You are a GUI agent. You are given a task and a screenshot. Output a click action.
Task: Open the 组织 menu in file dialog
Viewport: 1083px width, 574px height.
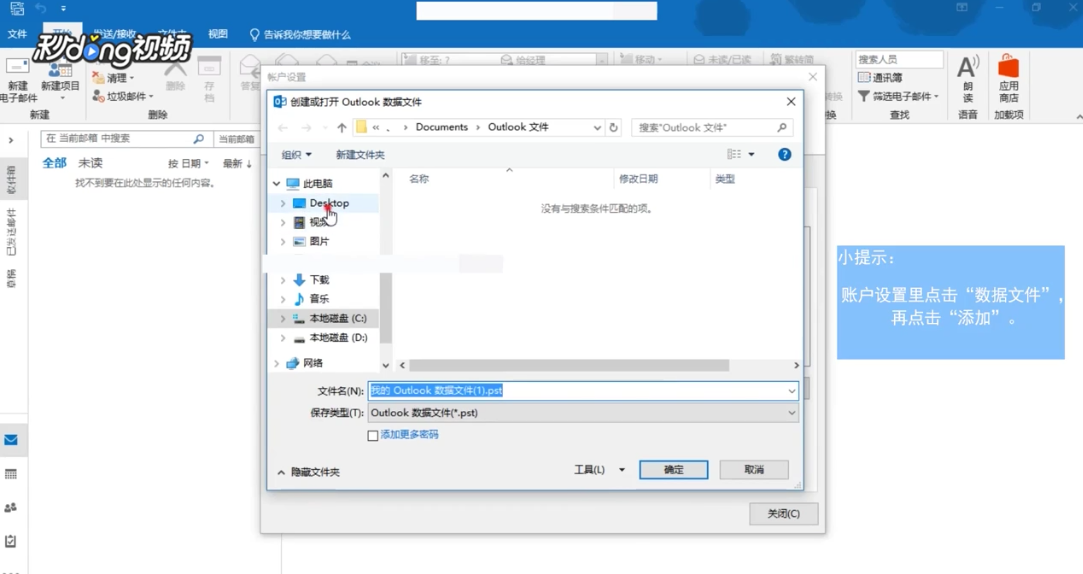point(296,155)
